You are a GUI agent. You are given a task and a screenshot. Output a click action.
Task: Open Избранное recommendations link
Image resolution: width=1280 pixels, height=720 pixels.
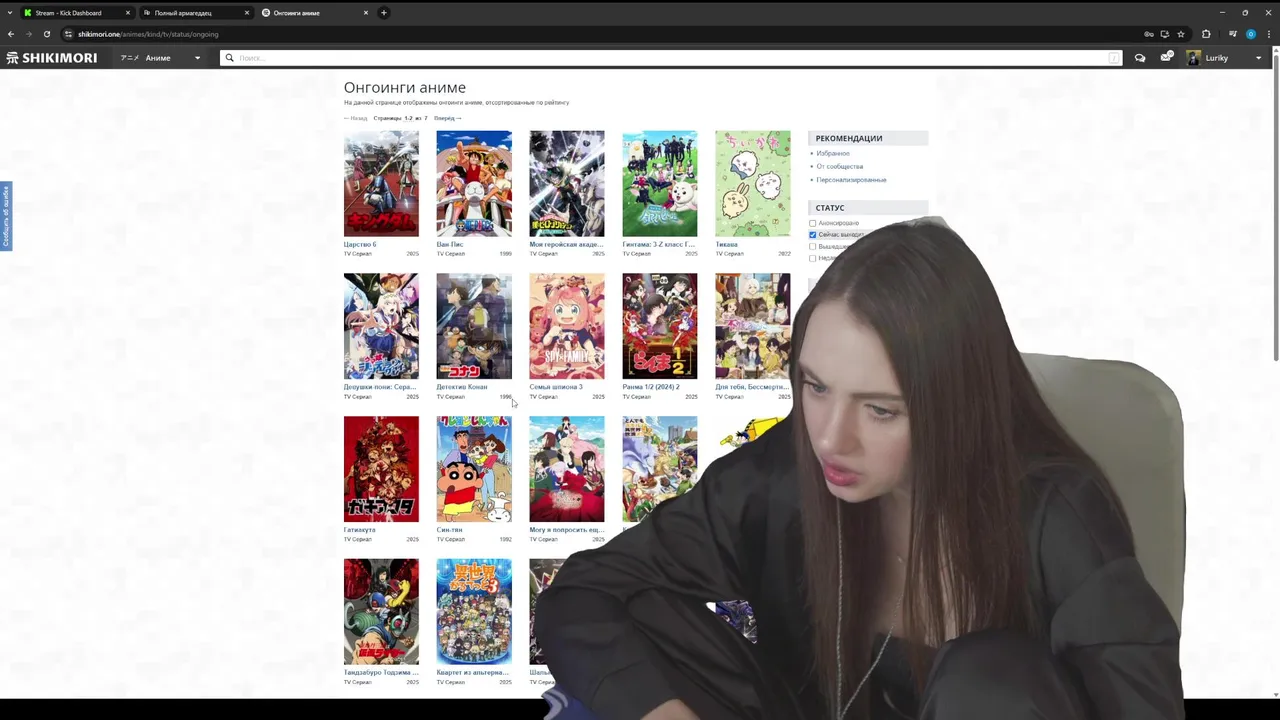coord(833,153)
